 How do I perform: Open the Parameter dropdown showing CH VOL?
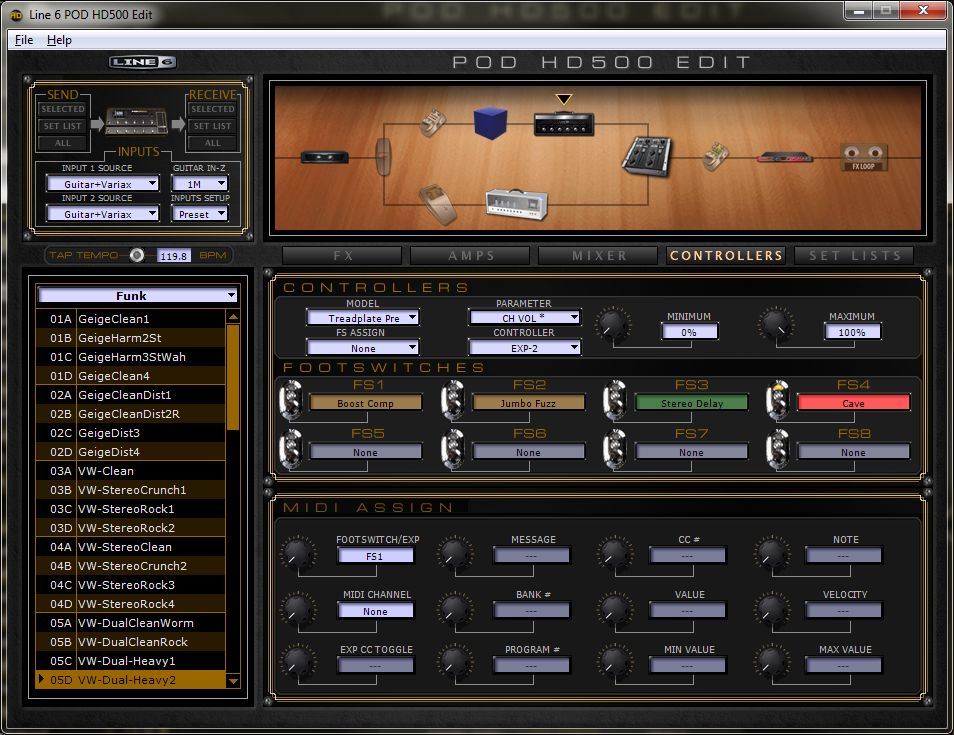click(x=524, y=318)
